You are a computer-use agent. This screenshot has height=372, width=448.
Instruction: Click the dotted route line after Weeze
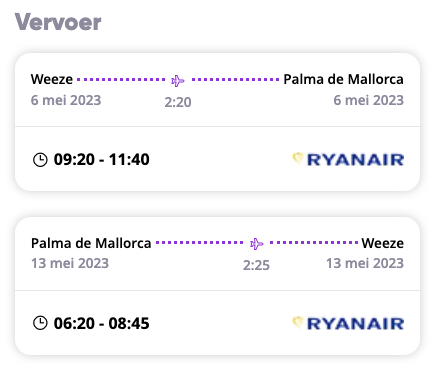pyautogui.click(x=121, y=80)
